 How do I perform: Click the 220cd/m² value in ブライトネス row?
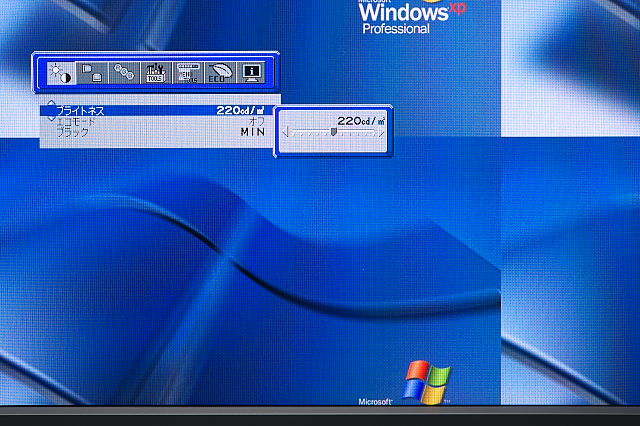(x=241, y=110)
